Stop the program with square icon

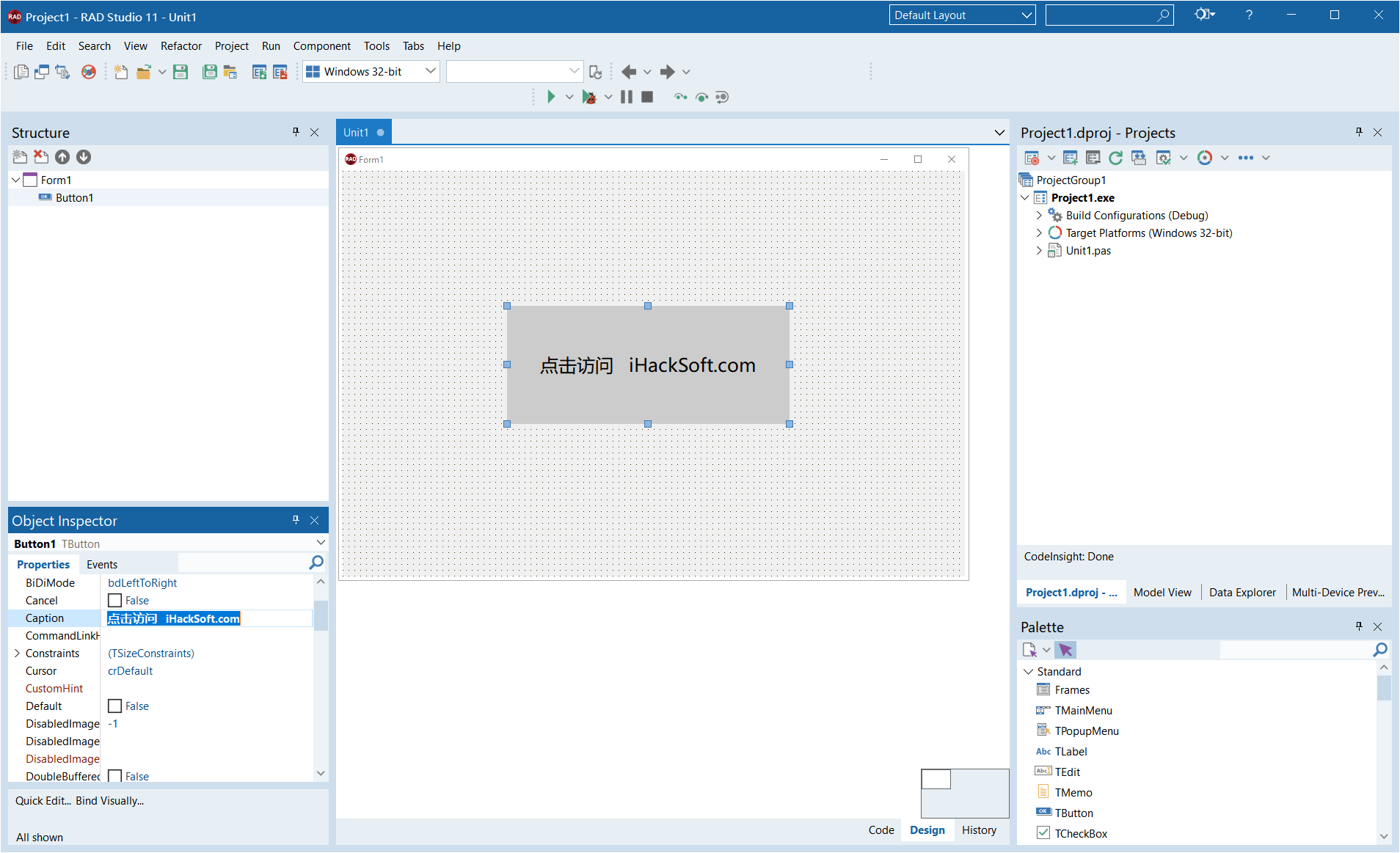[x=647, y=97]
